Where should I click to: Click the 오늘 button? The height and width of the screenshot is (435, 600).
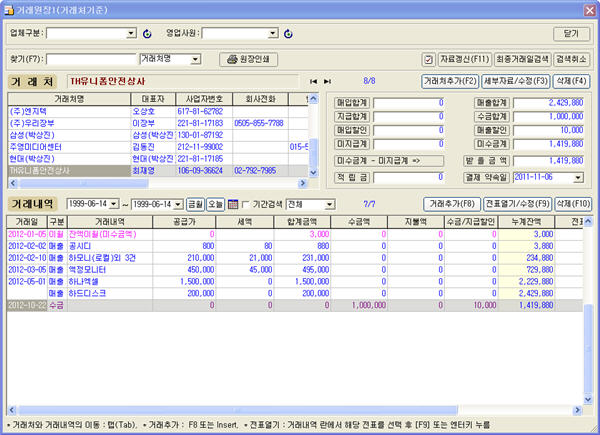click(215, 204)
